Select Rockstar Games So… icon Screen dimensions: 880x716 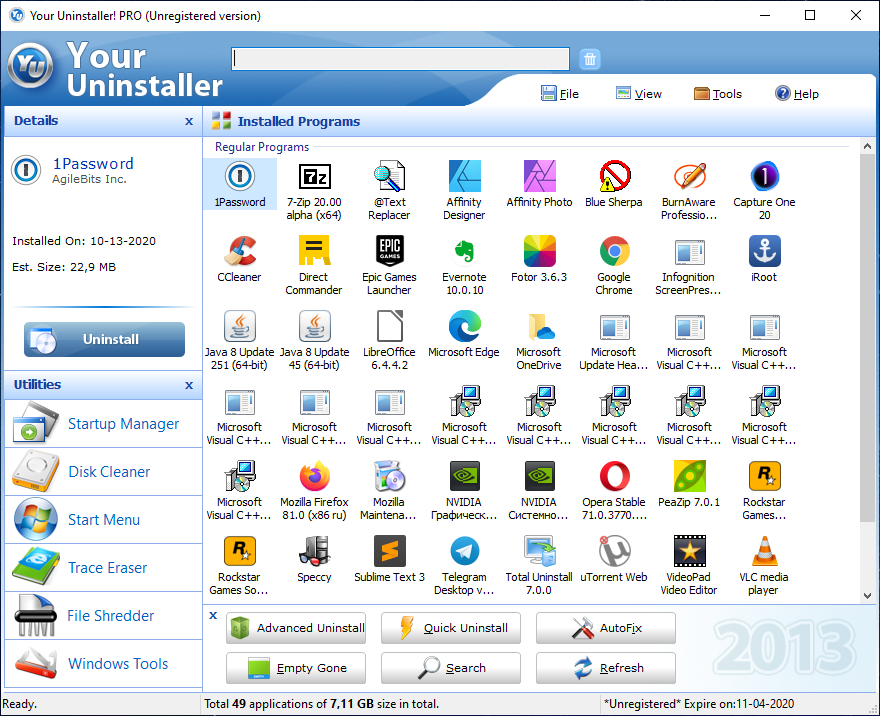coord(240,551)
